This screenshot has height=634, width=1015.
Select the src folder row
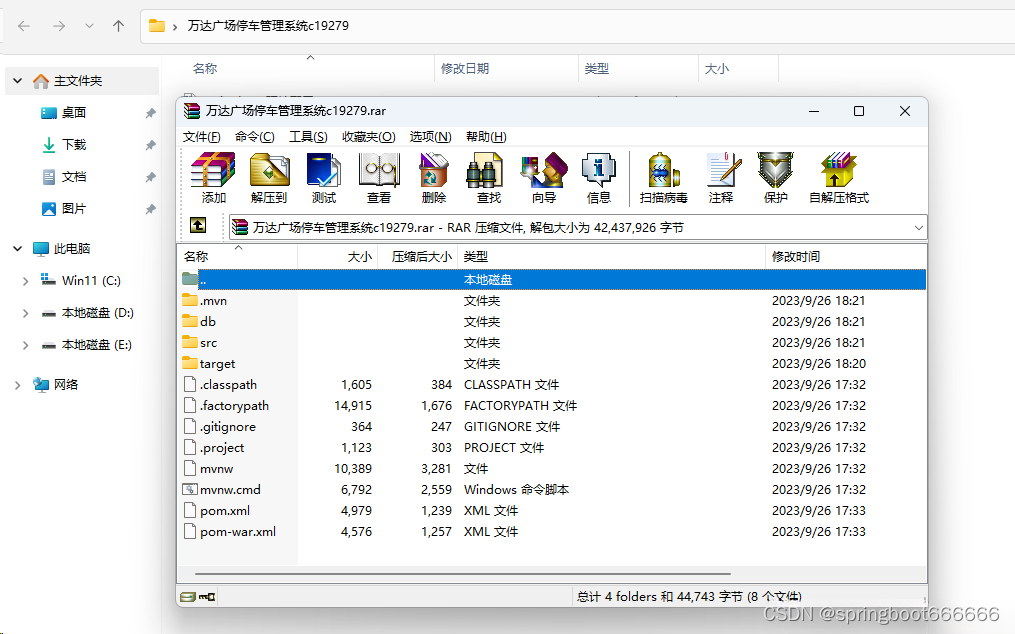[x=552, y=343]
